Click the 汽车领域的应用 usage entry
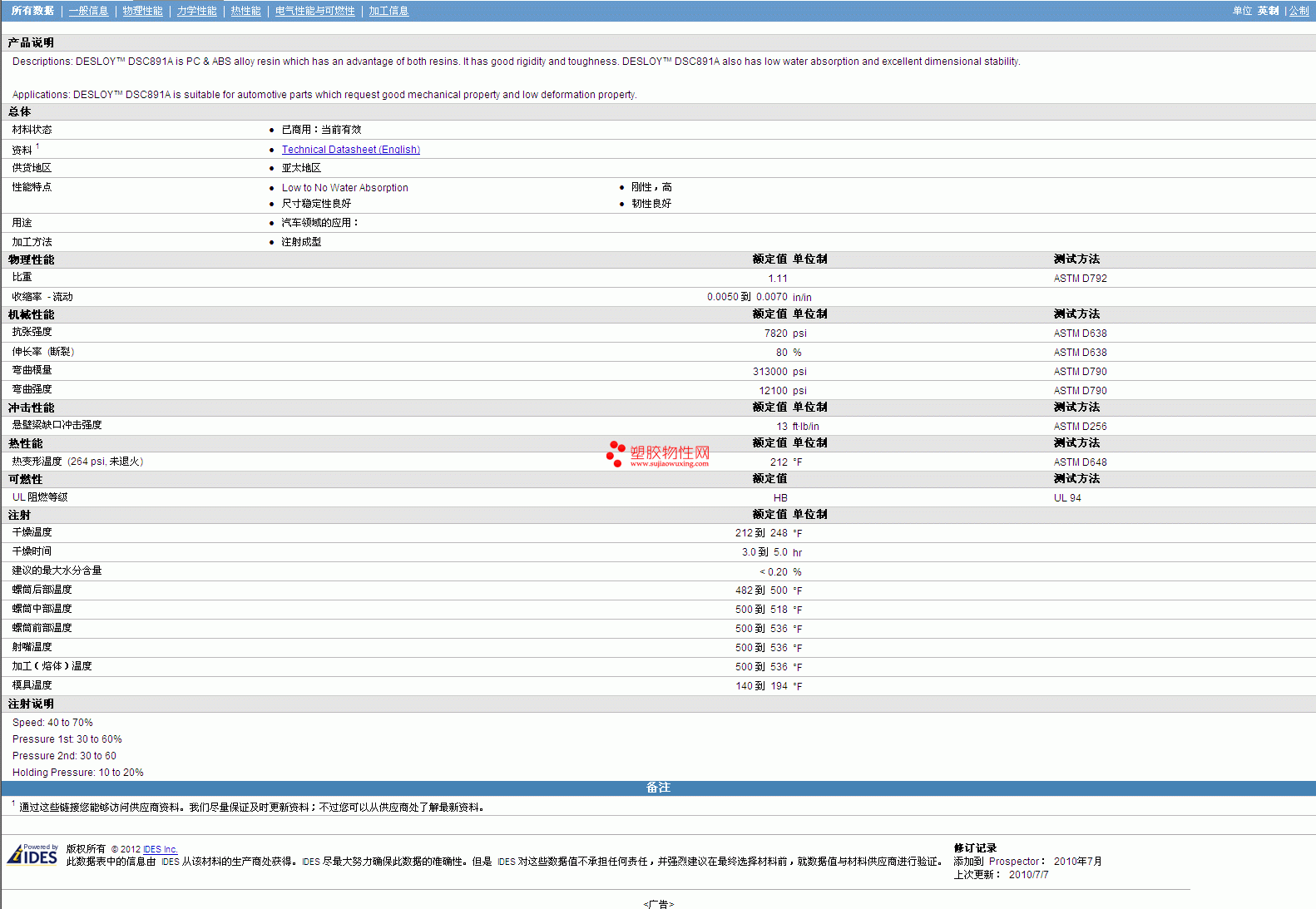Screen dimensions: 1316x909 point(320,223)
